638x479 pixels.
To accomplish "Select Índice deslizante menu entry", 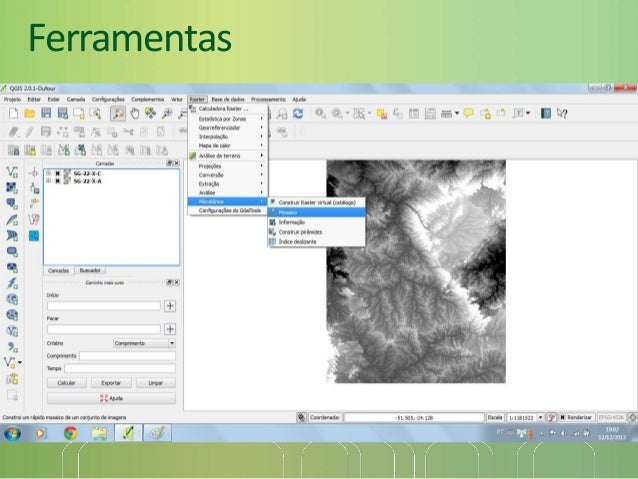I will coord(316,242).
